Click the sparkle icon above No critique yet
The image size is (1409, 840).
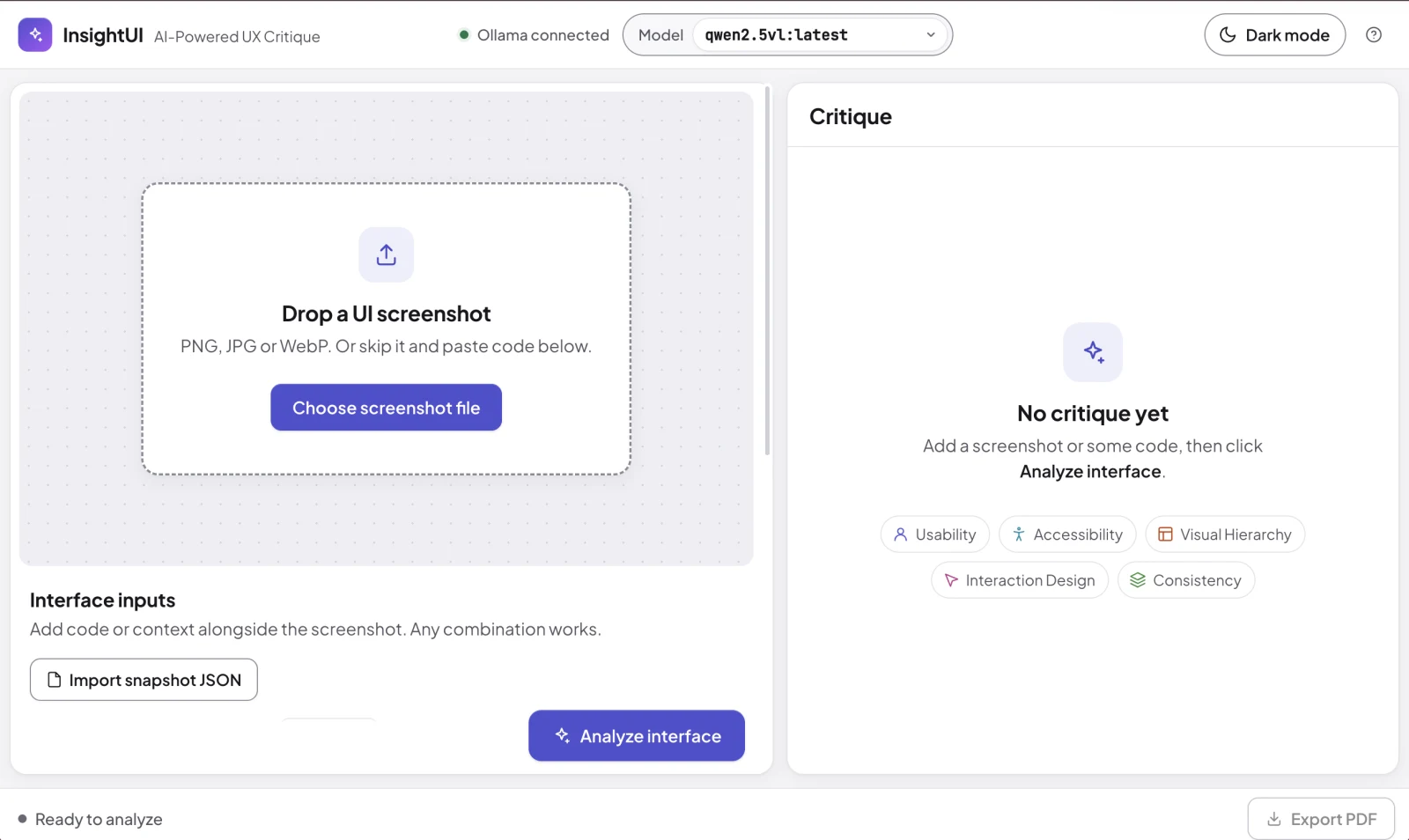[1093, 352]
